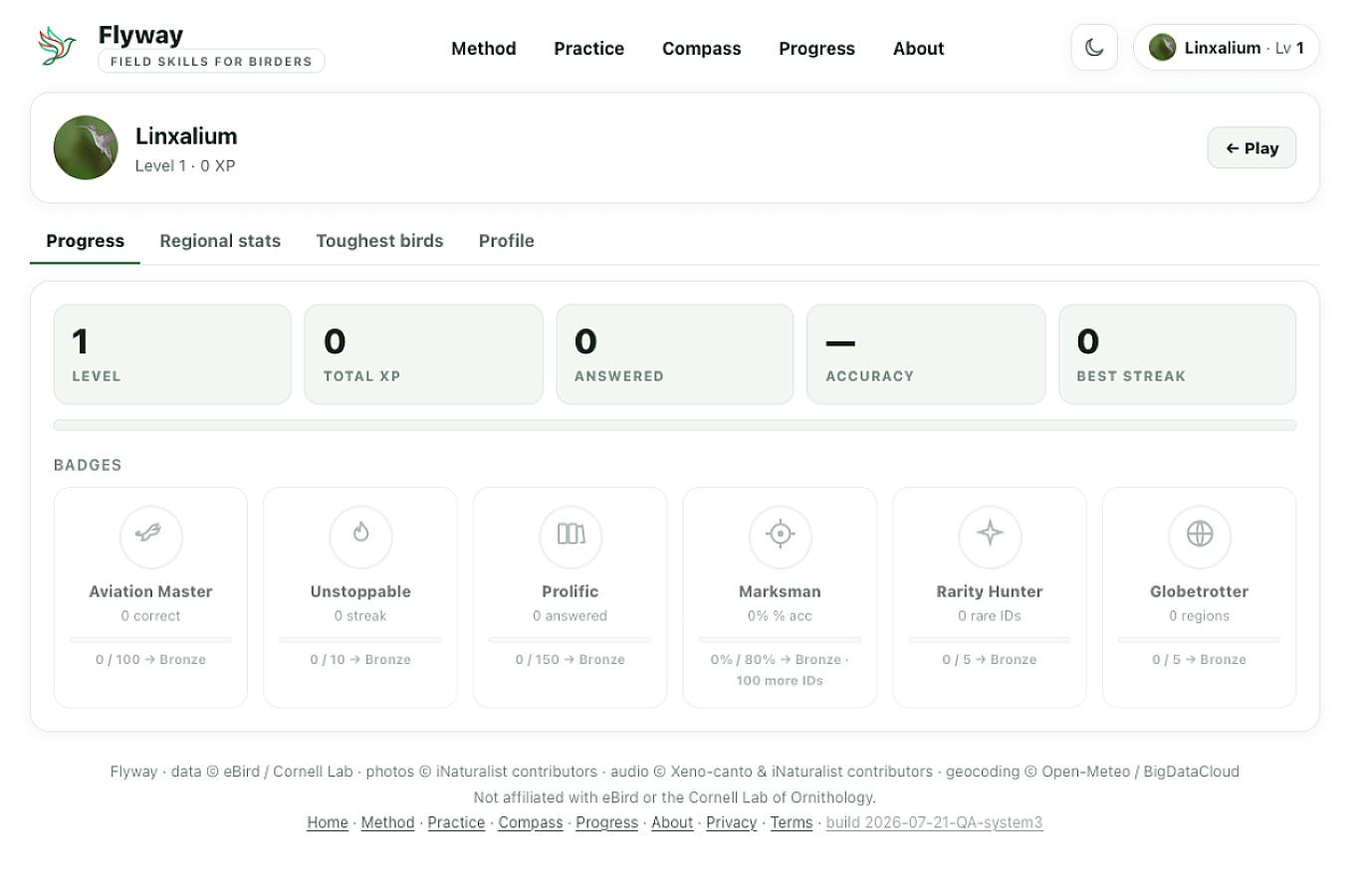Click the '0 rare IDs' text
1365x896 pixels.
pos(990,616)
